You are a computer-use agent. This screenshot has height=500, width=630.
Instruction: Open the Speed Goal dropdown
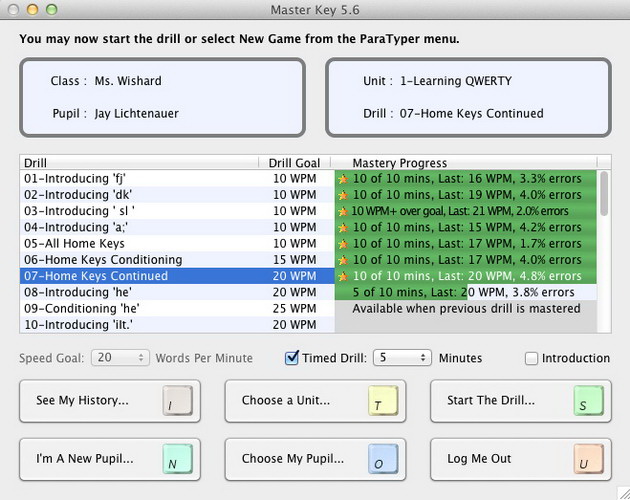pyautogui.click(x=121, y=358)
